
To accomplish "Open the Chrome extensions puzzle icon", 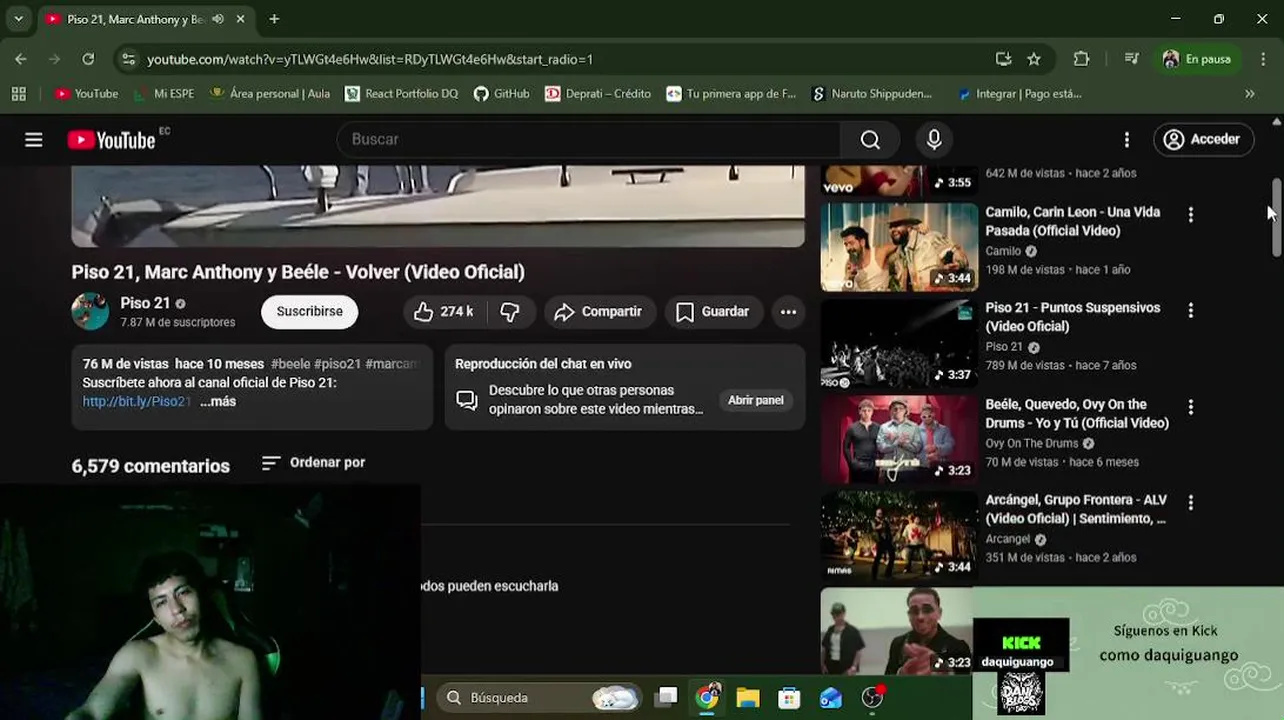I will 1081,59.
